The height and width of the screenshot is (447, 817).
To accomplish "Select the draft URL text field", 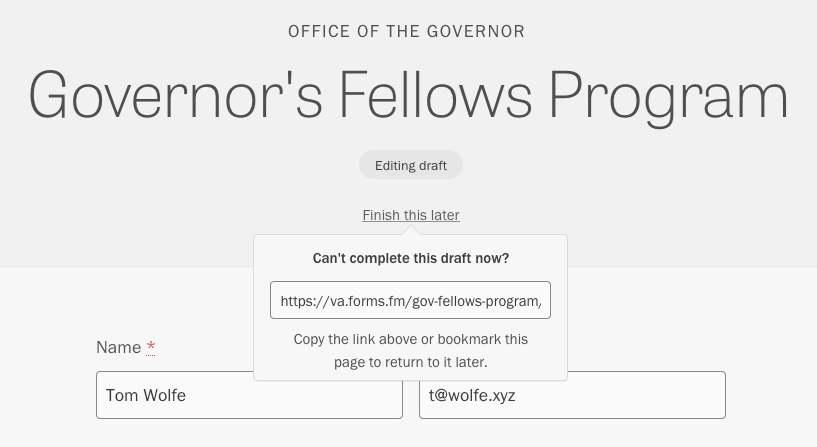I will pyautogui.click(x=410, y=300).
